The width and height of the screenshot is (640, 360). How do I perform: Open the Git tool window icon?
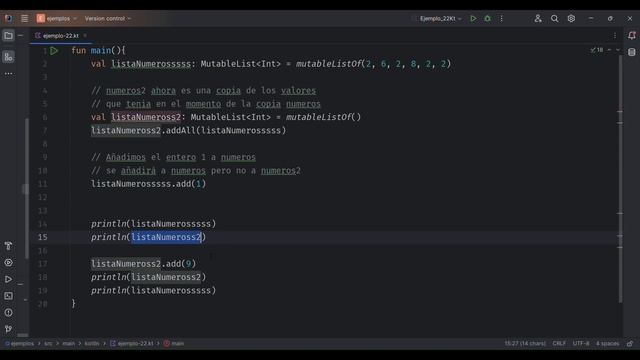8,329
